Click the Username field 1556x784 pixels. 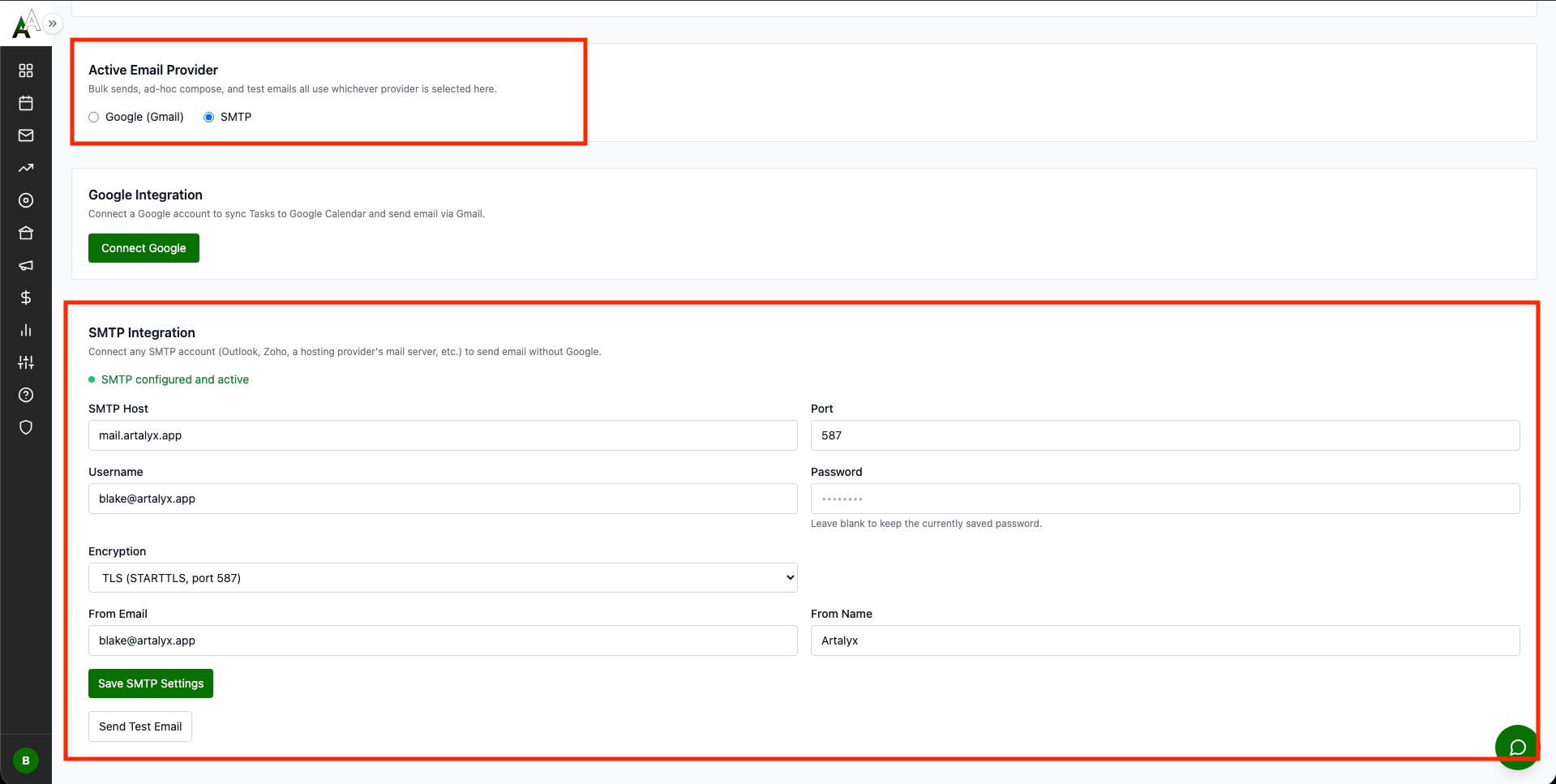[x=443, y=499]
